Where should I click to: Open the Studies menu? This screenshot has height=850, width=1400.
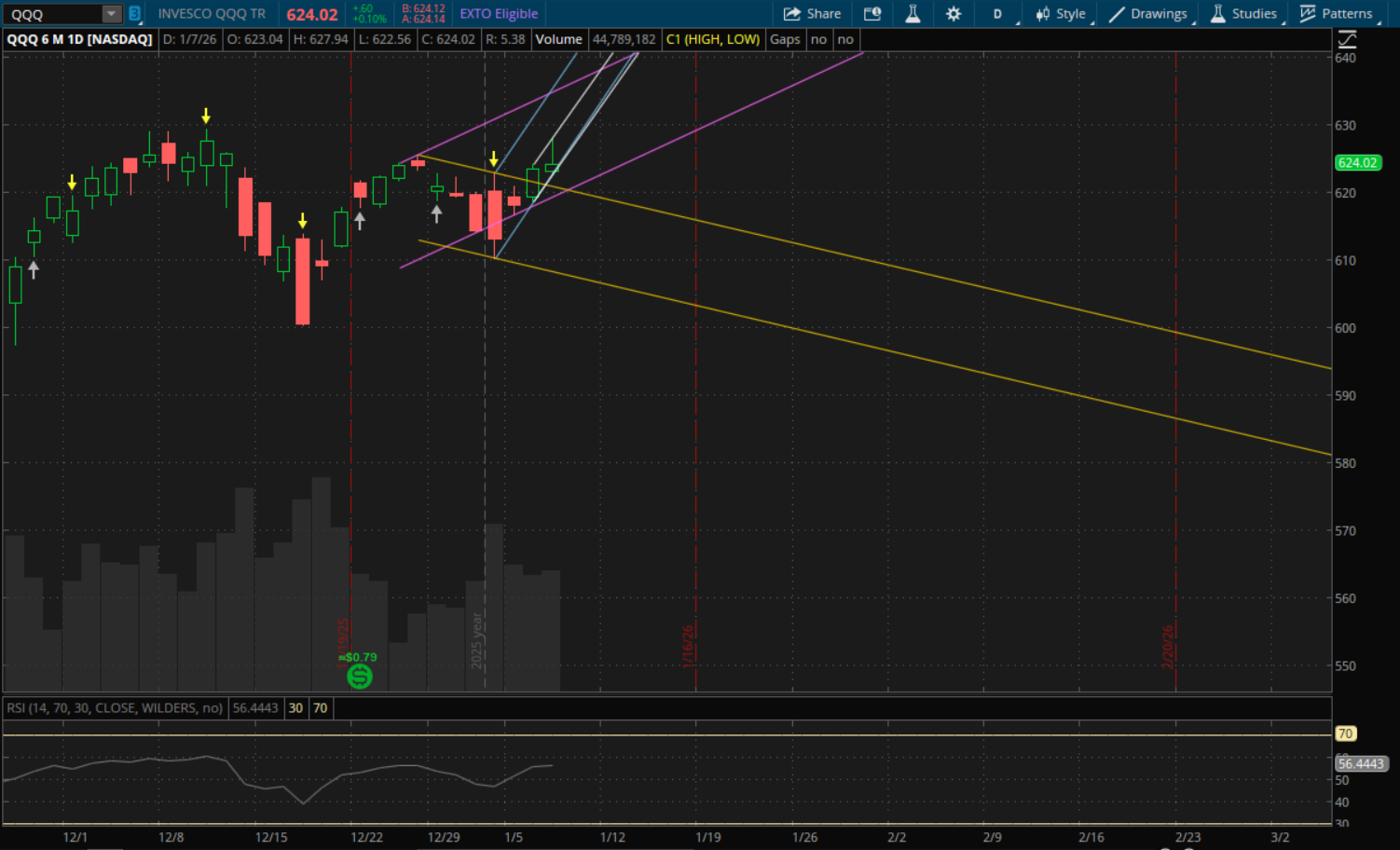click(1243, 14)
